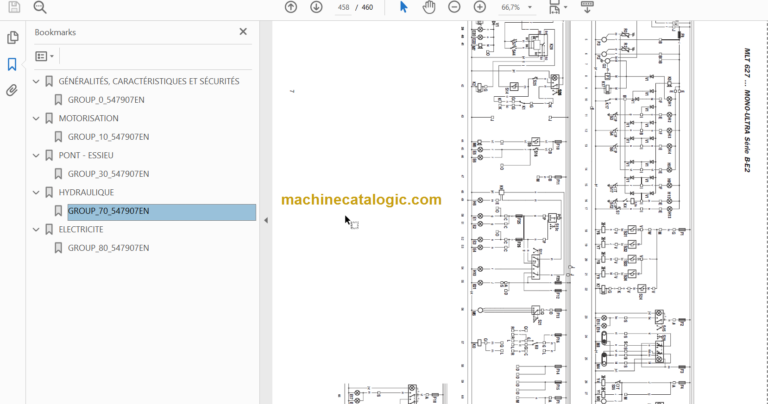Viewport: 768px width, 404px height.
Task: Select the HYDRAULIQUE bookmark
Action: click(86, 192)
